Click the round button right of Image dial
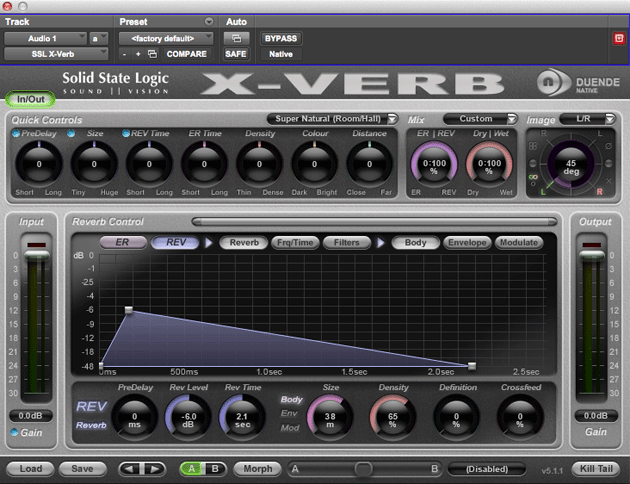 coord(608,163)
